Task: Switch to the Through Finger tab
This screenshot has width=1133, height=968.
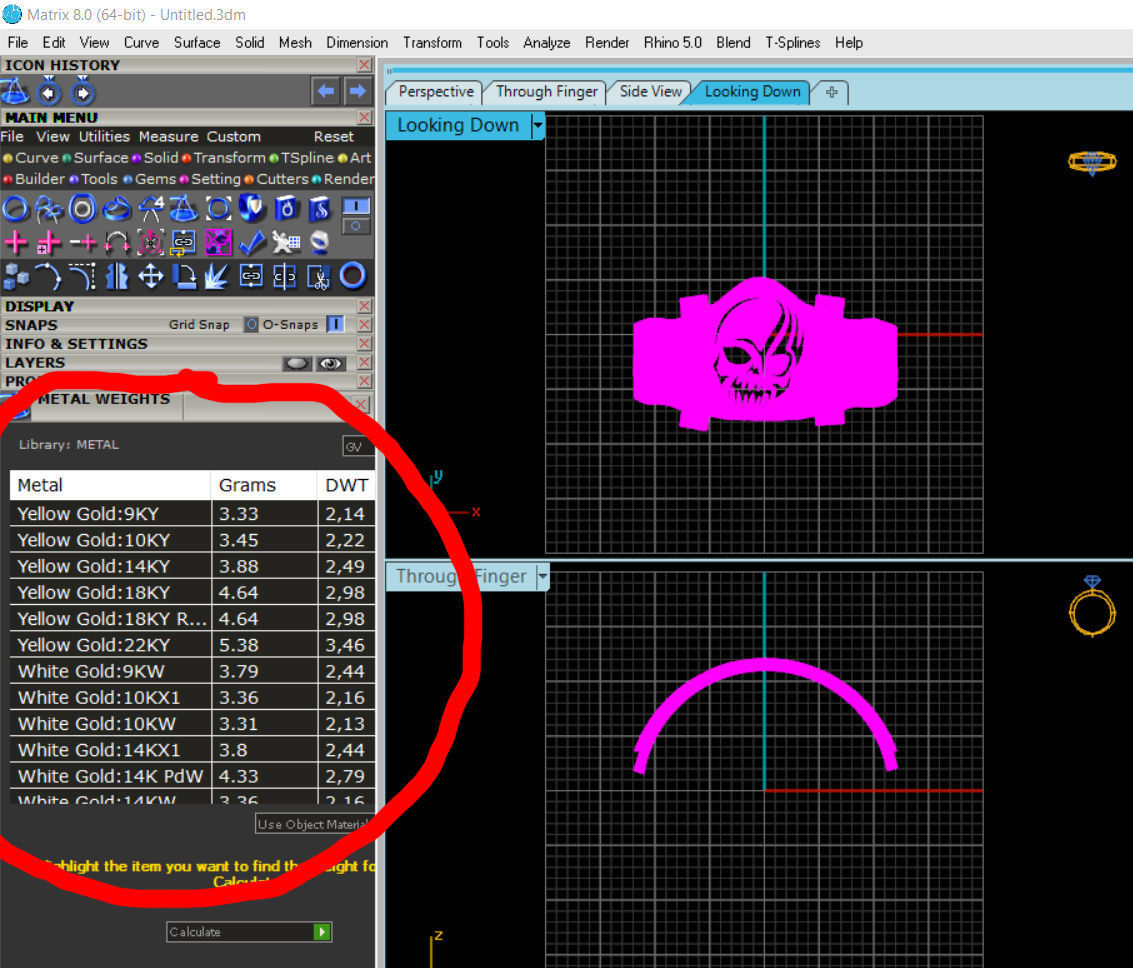Action: (x=546, y=92)
